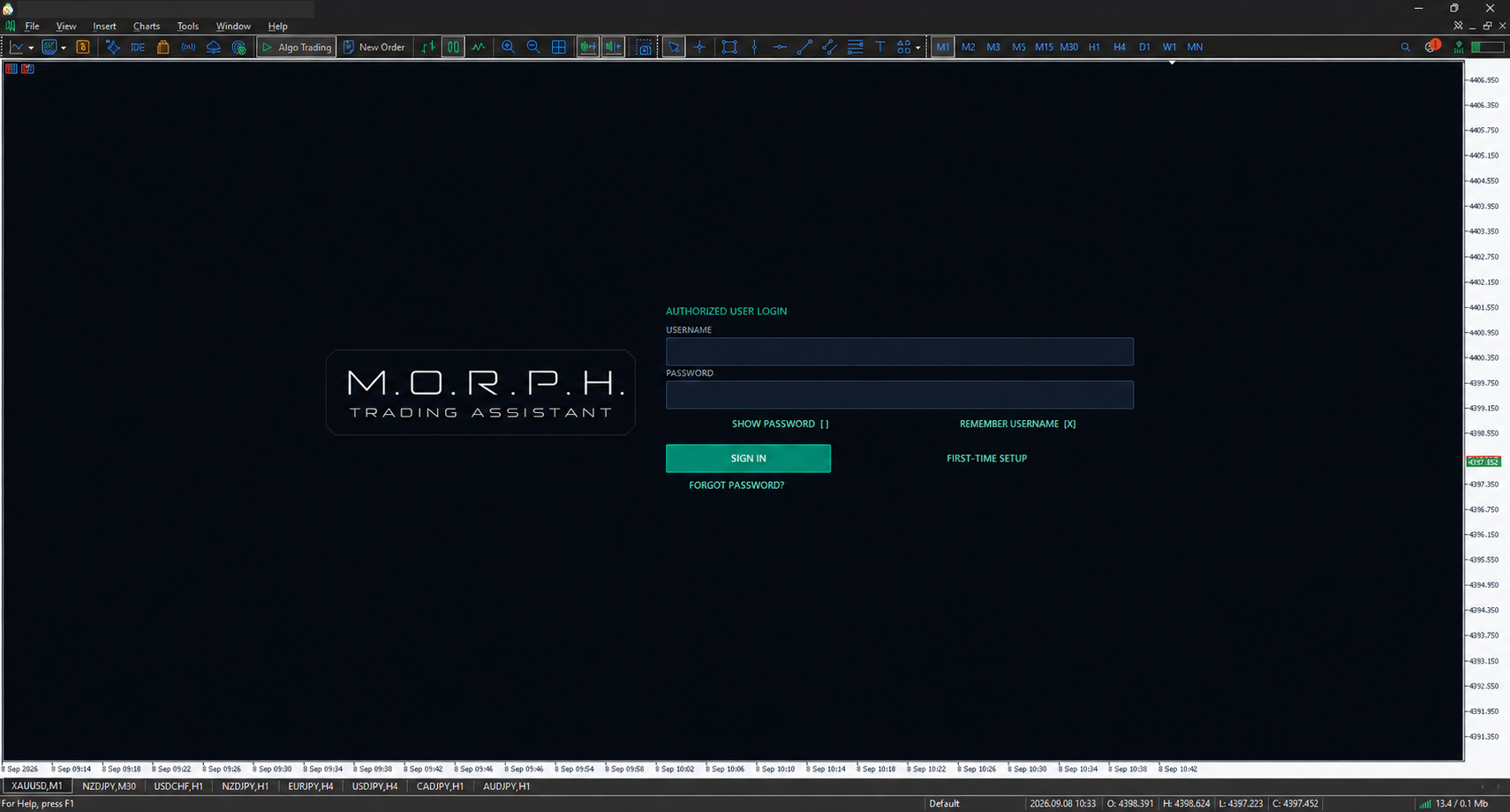Image resolution: width=1510 pixels, height=812 pixels.
Task: Open the View menu
Action: tap(66, 26)
